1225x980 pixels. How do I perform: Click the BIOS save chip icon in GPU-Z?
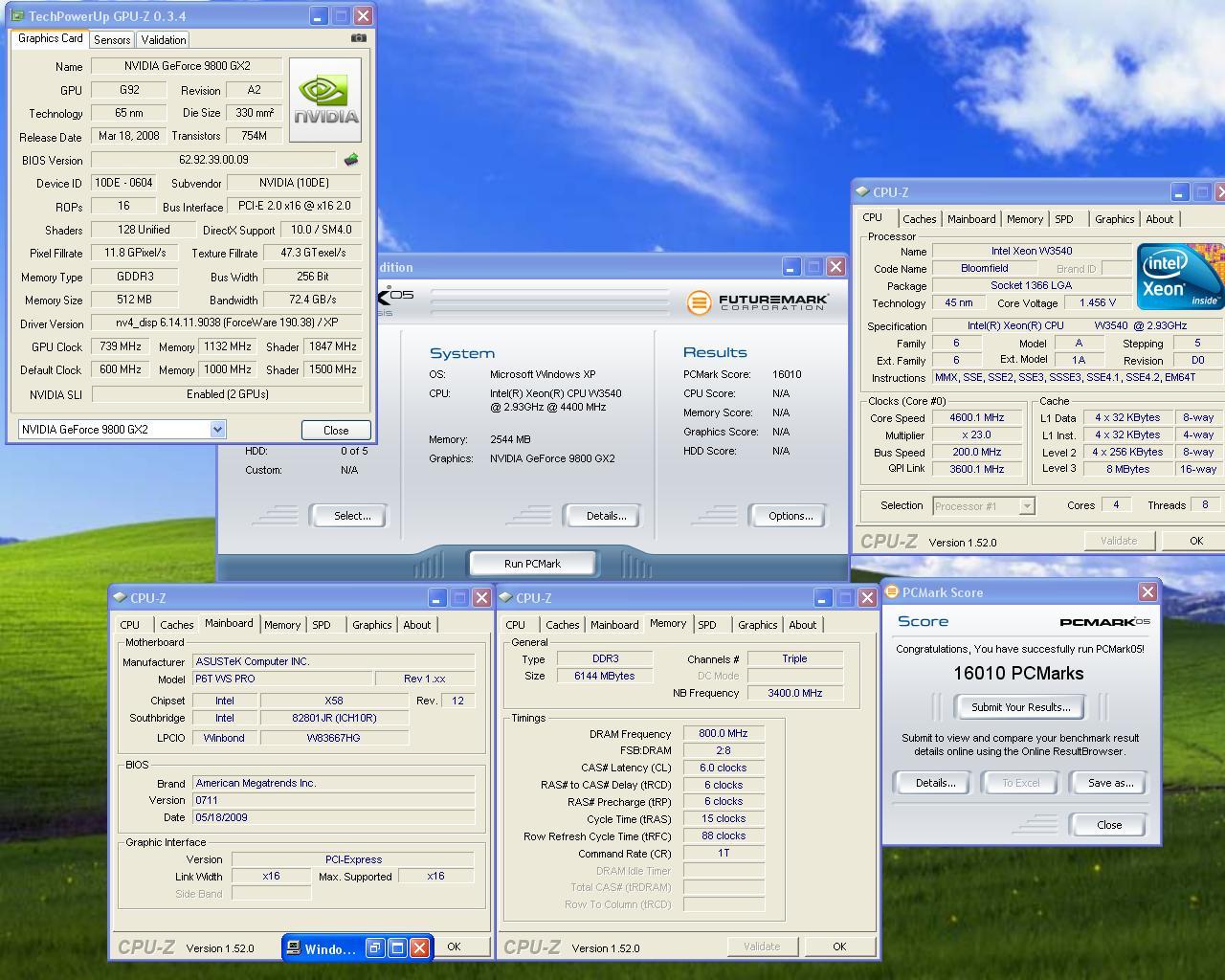[x=351, y=160]
